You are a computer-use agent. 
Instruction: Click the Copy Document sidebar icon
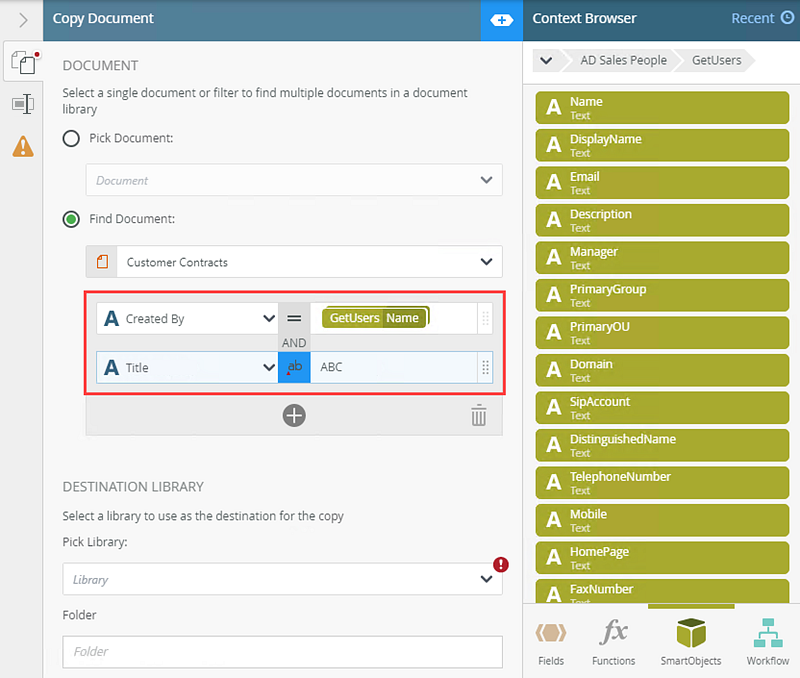(x=22, y=62)
